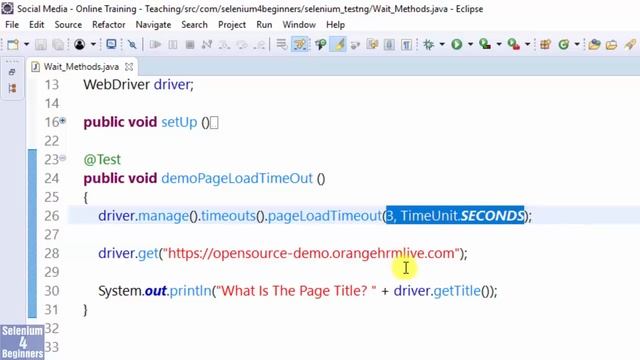This screenshot has height=360, width=640.
Task: Open the Run menu
Action: pos(264,24)
